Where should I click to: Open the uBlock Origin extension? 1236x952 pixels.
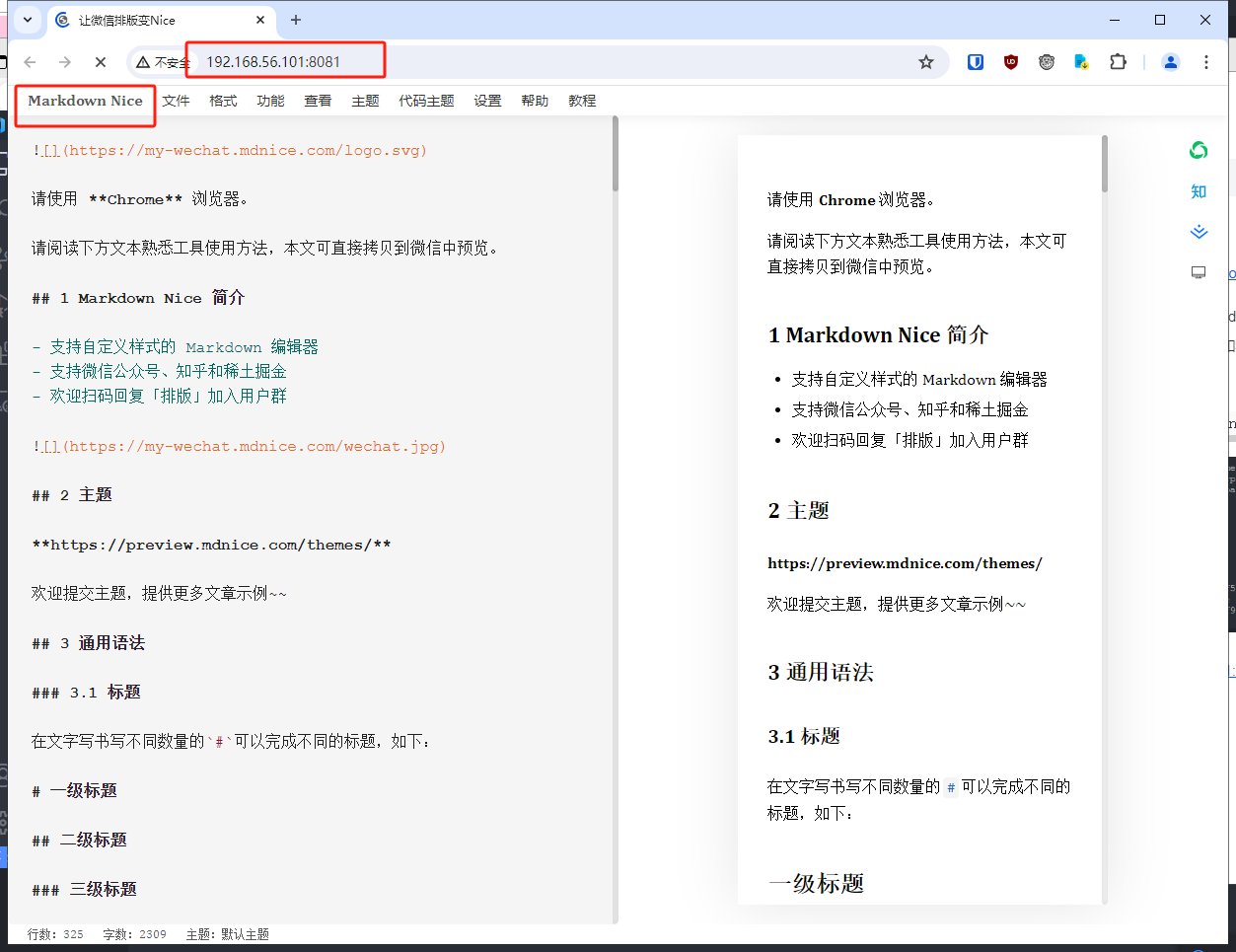(x=1011, y=62)
